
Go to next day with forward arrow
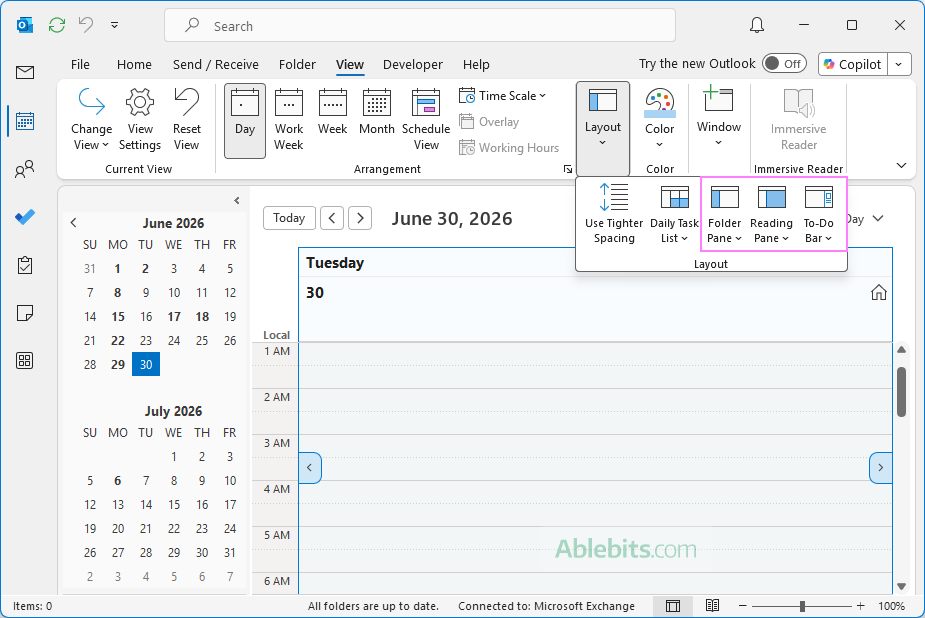point(360,218)
